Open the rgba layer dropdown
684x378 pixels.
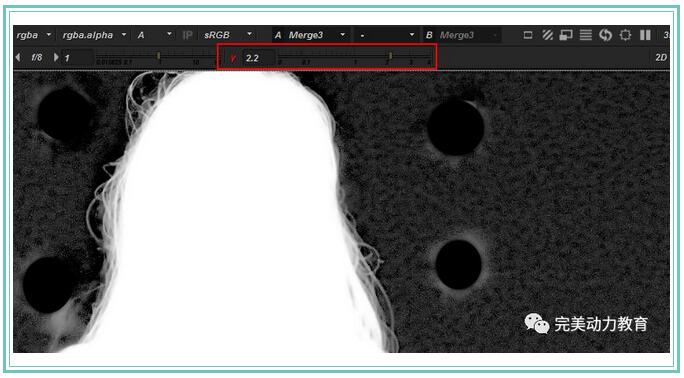34,35
